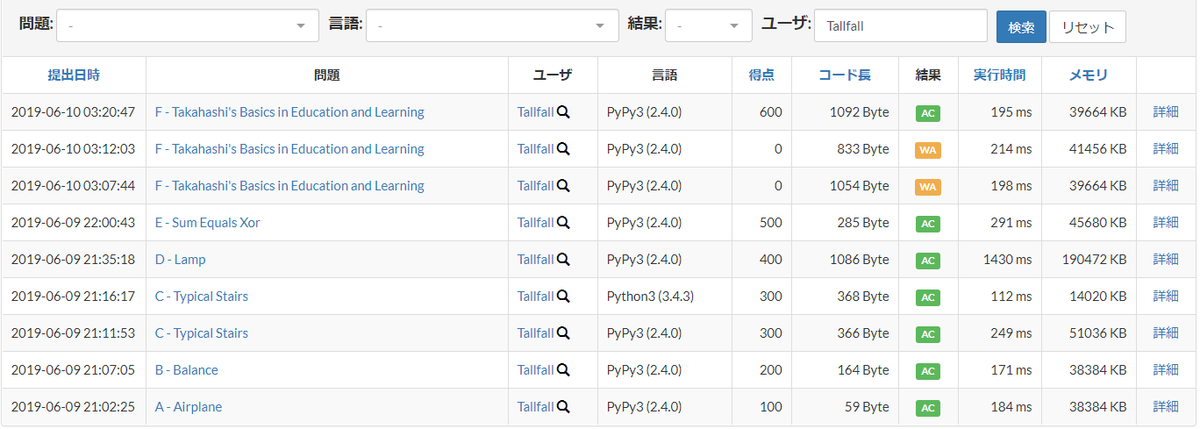Screen dimensions: 1200x429
Task: Open problem link in 03:12:03 row
Action: [x=290, y=149]
